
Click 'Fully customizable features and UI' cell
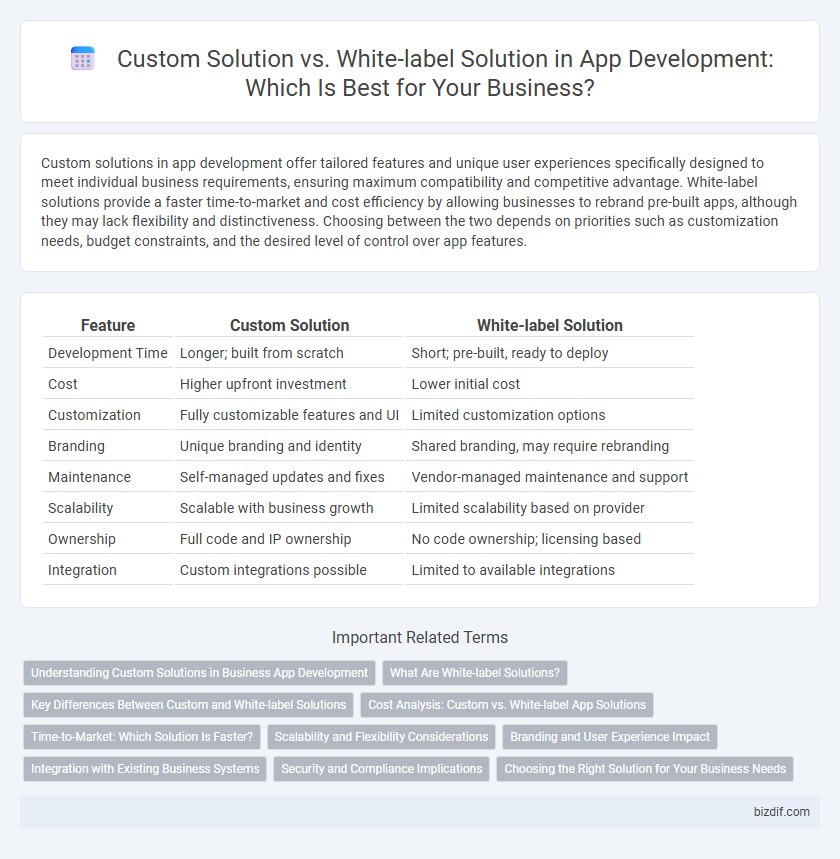[x=289, y=415]
